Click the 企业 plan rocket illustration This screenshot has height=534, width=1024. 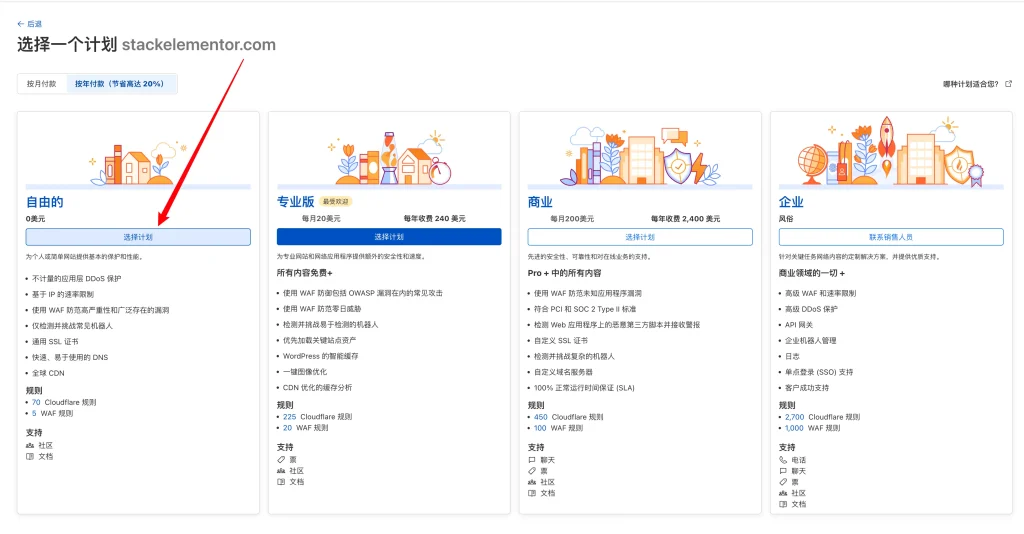[891, 151]
